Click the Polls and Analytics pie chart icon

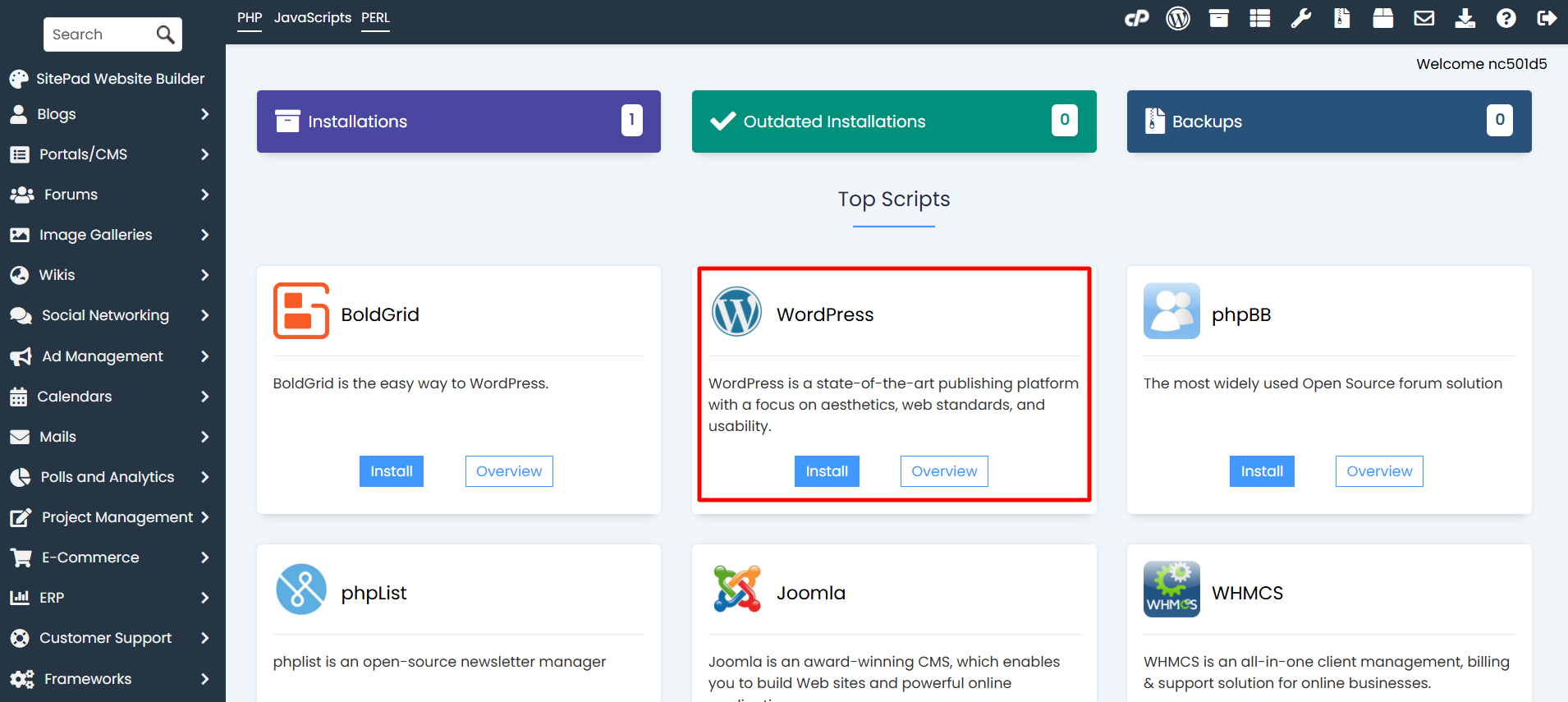point(20,477)
